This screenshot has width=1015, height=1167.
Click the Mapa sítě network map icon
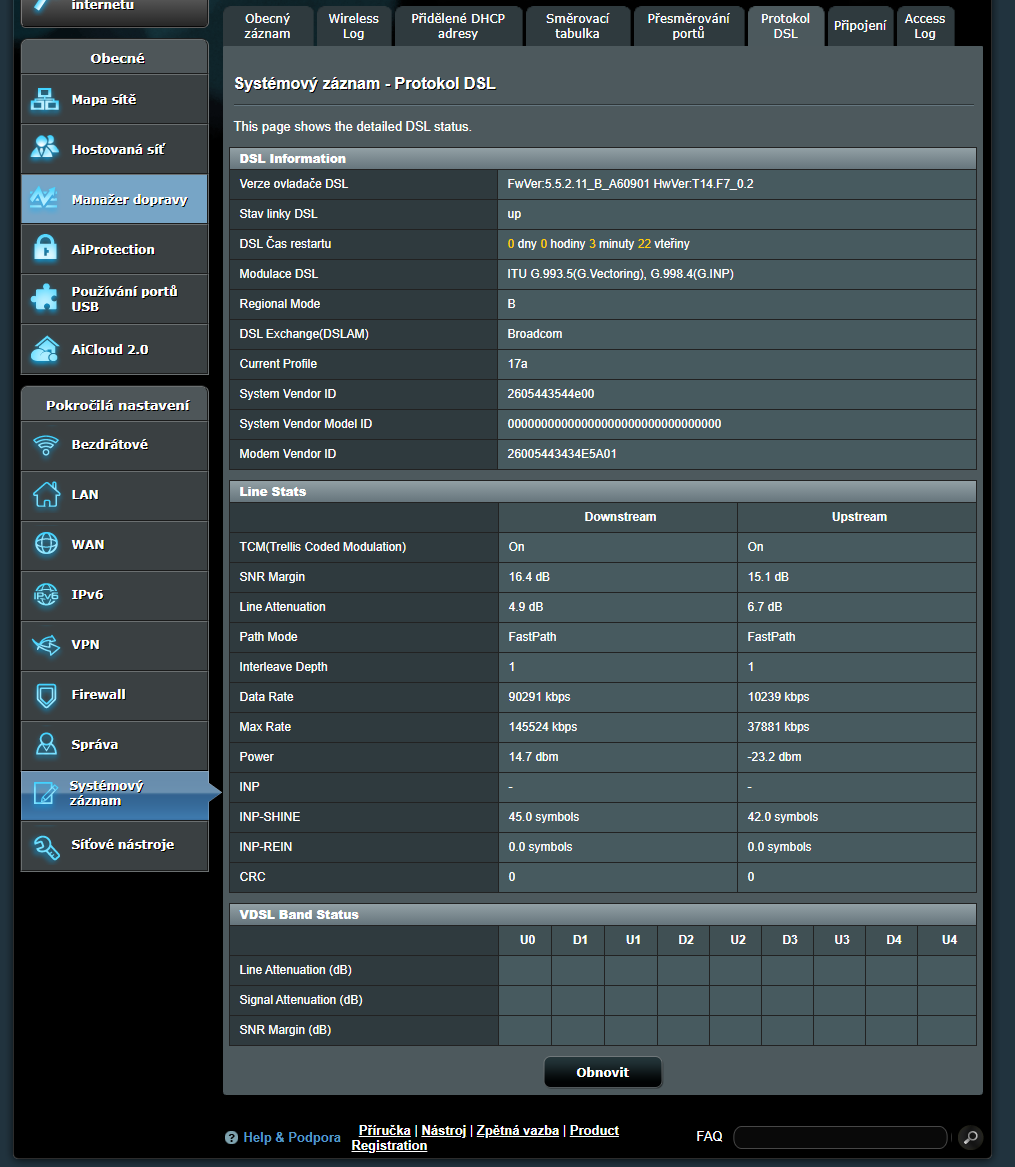tap(46, 100)
